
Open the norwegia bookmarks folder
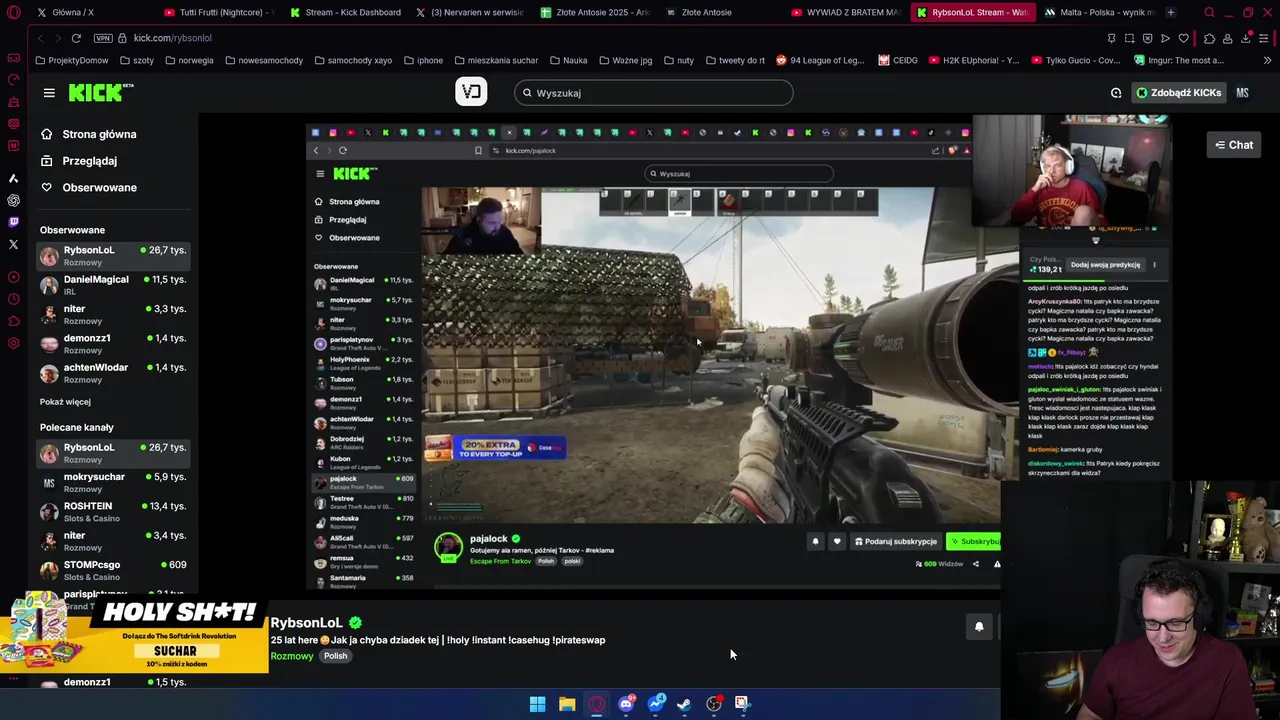click(x=189, y=60)
